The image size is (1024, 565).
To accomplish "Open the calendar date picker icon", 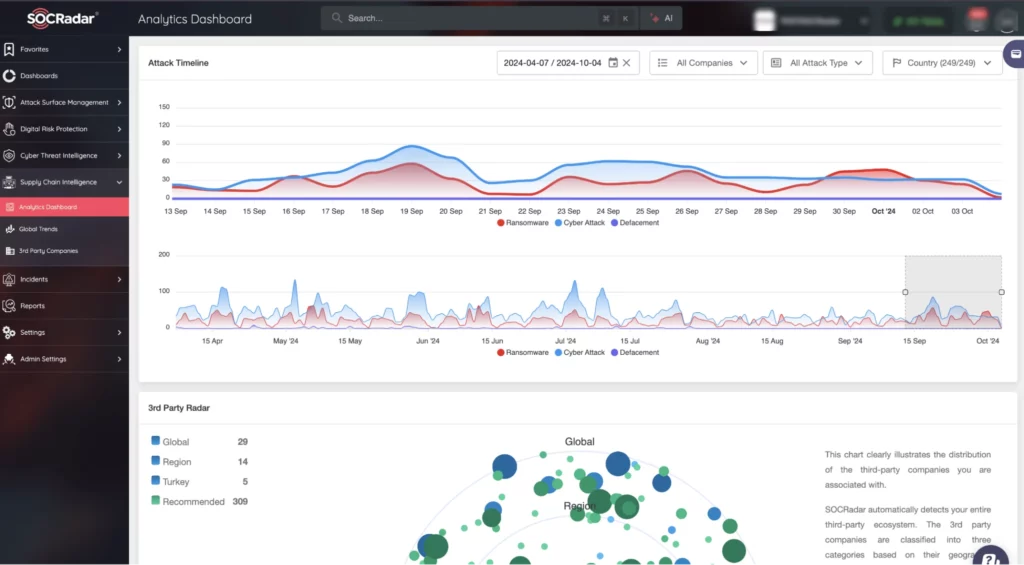I will tap(613, 63).
